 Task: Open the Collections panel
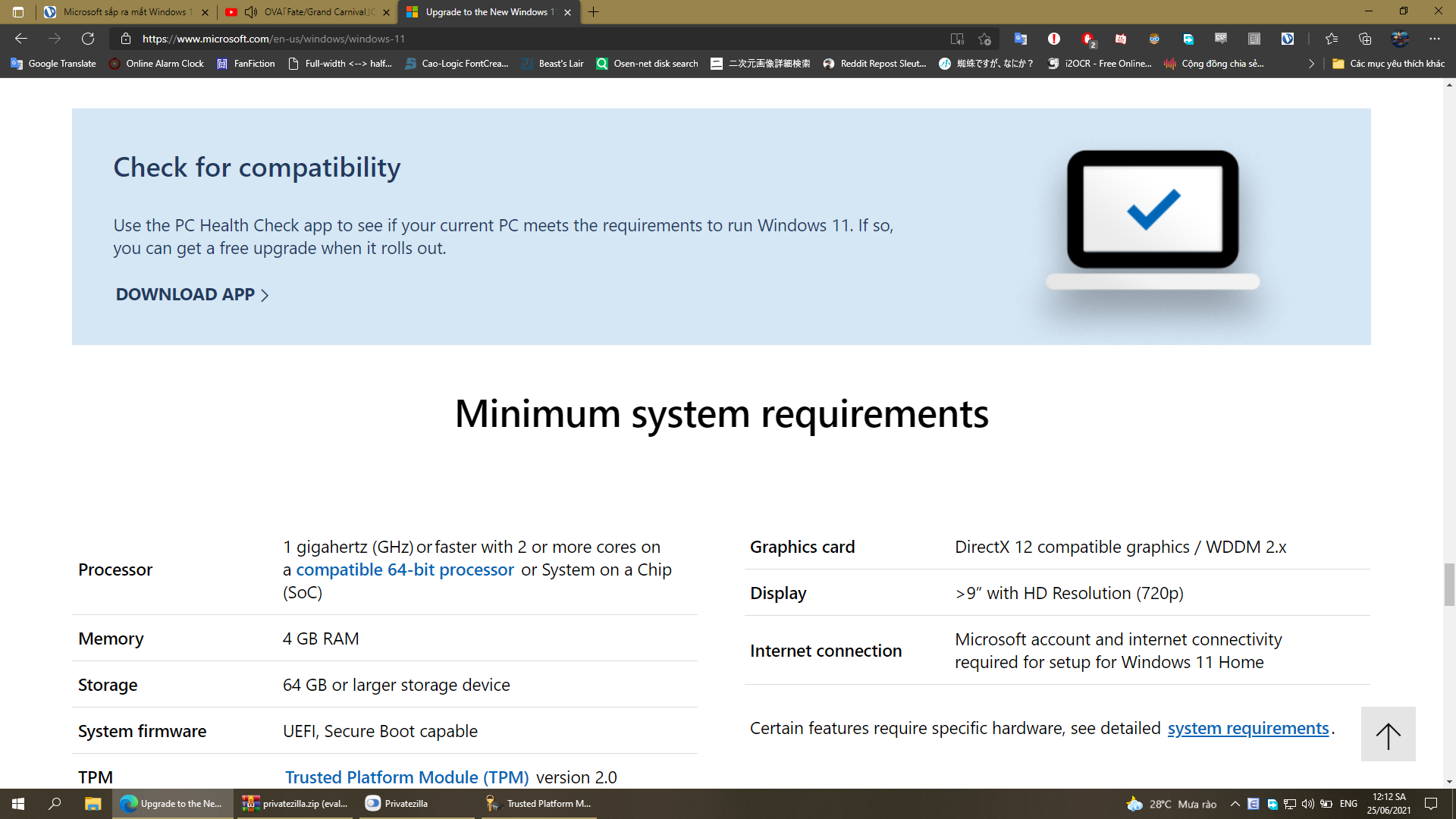coord(1365,39)
